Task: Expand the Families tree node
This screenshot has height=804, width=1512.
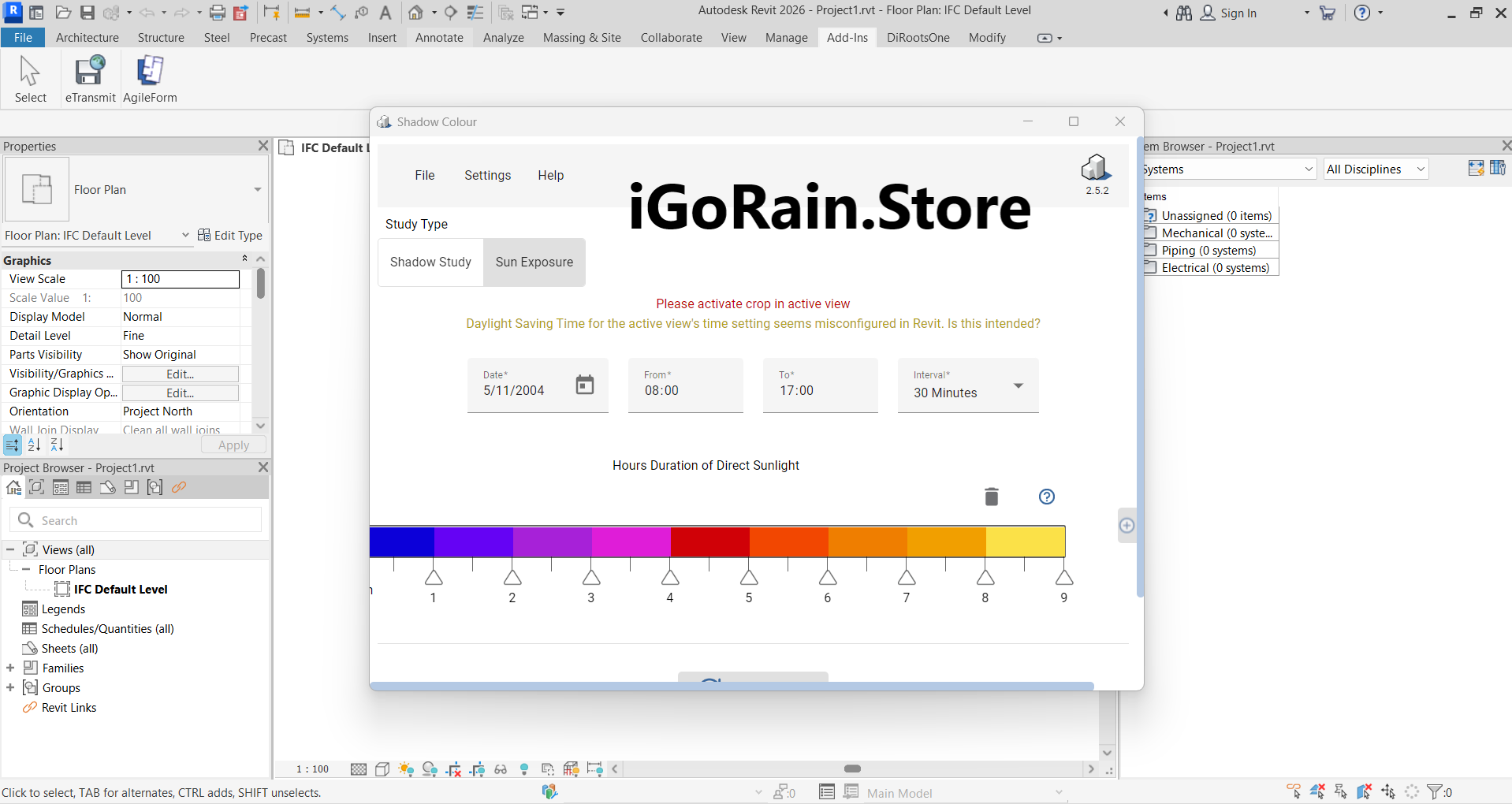Action: click(x=10, y=668)
